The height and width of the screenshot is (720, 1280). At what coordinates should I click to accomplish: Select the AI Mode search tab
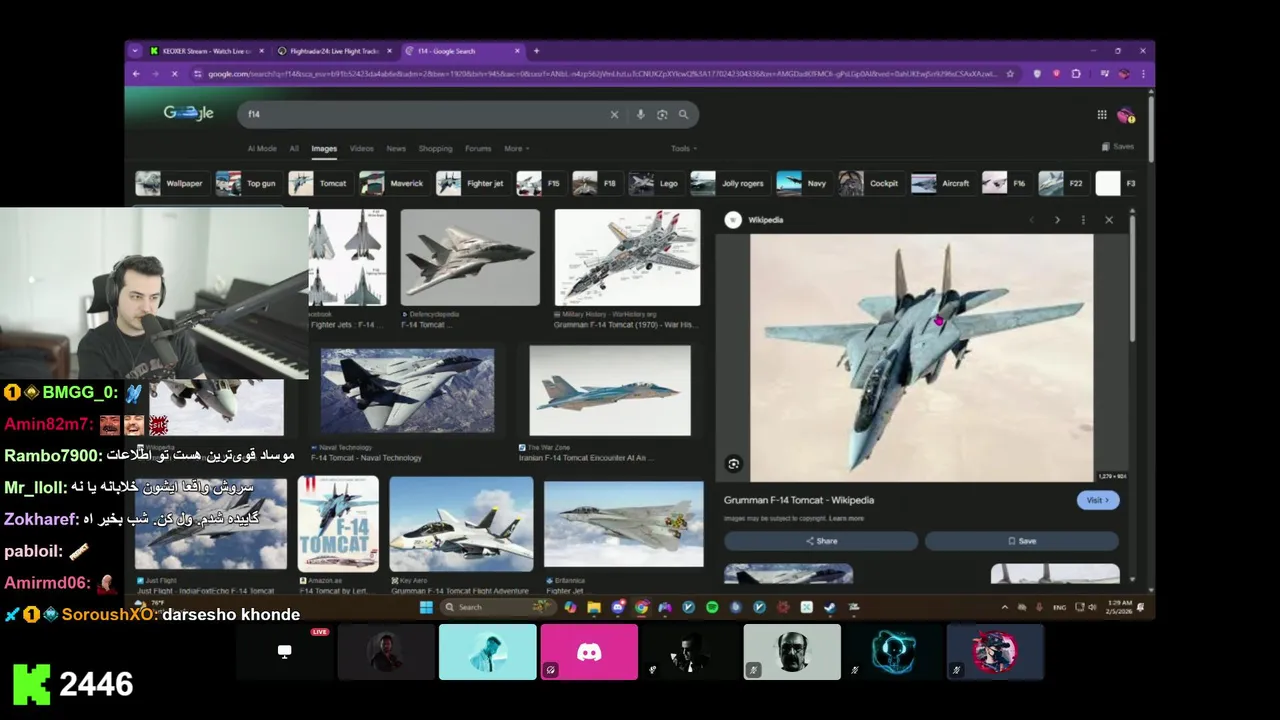point(262,149)
